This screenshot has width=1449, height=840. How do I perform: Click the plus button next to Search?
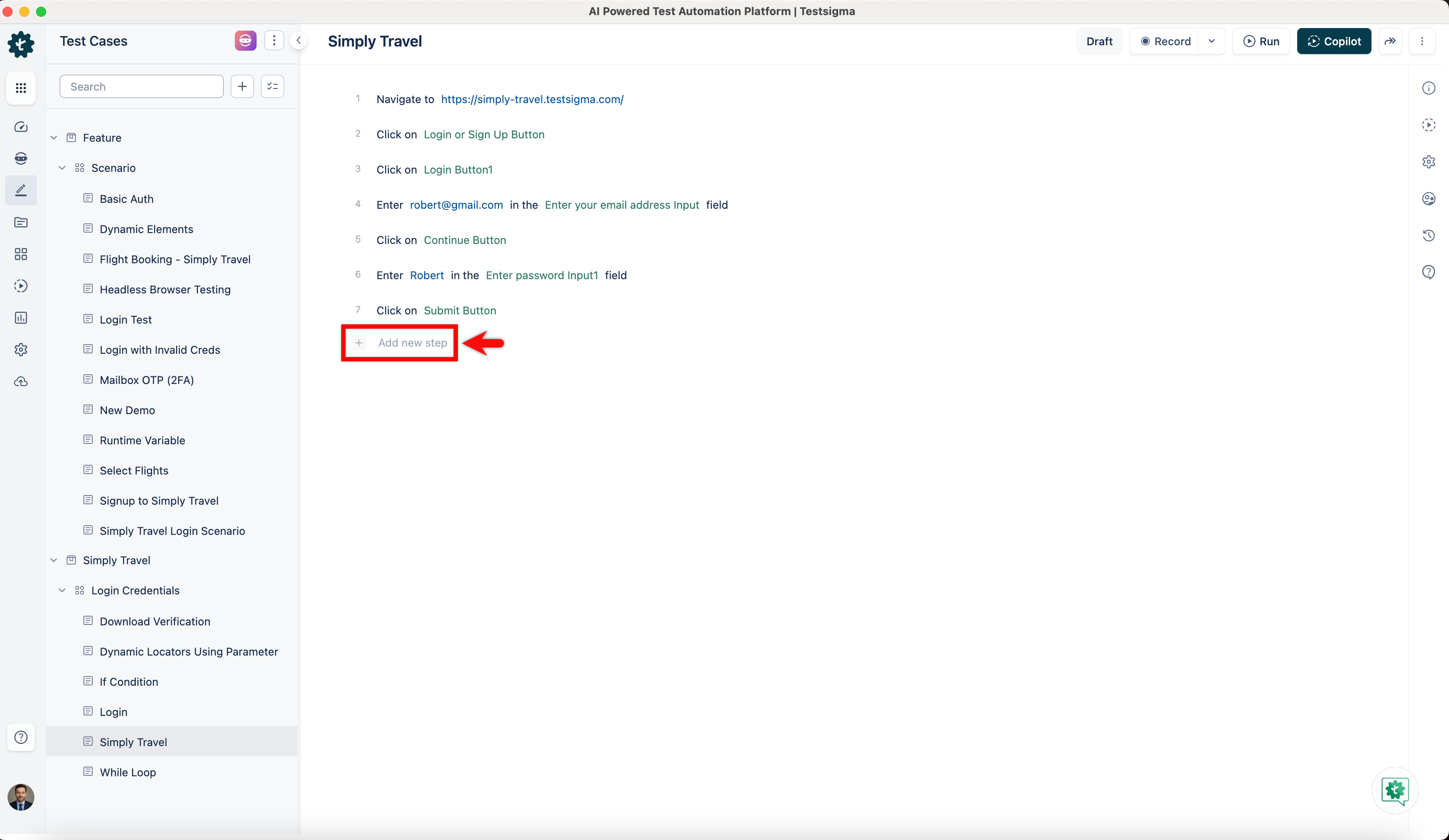(x=242, y=86)
